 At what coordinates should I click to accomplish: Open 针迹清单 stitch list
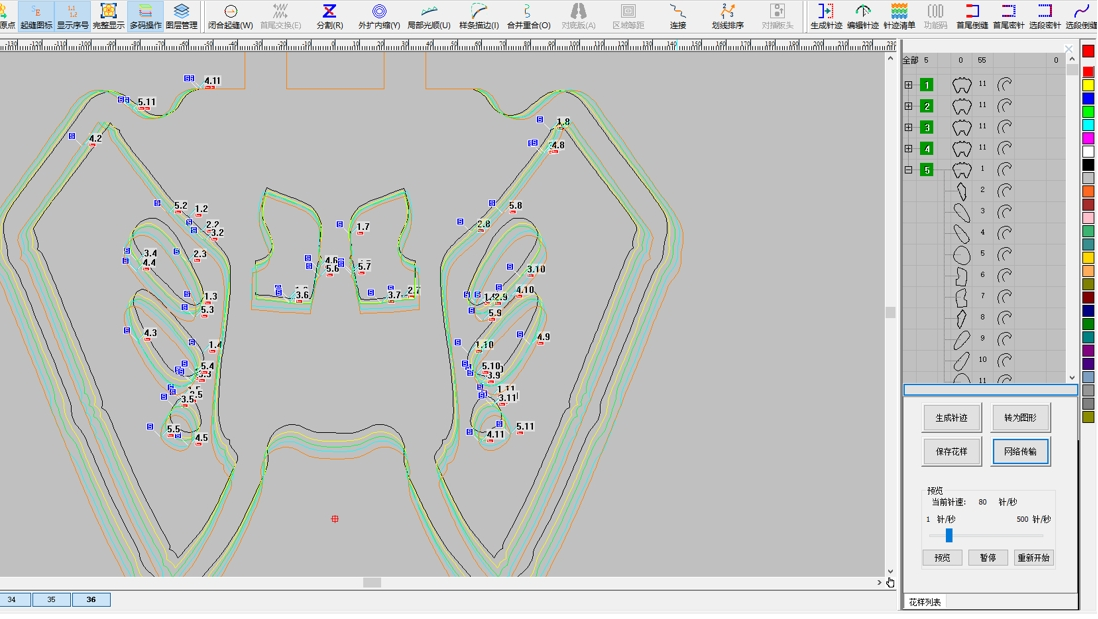[x=899, y=16]
